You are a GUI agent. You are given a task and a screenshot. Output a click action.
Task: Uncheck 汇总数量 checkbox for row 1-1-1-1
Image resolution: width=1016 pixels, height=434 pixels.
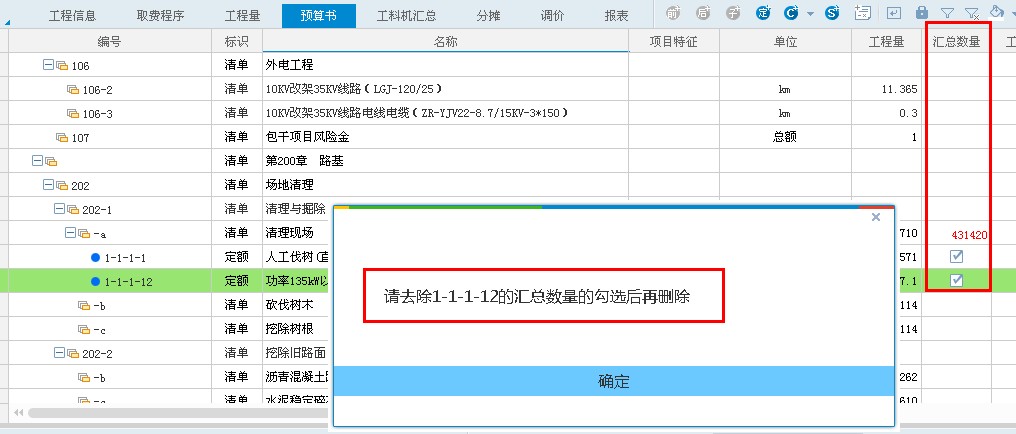pyautogui.click(x=956, y=257)
